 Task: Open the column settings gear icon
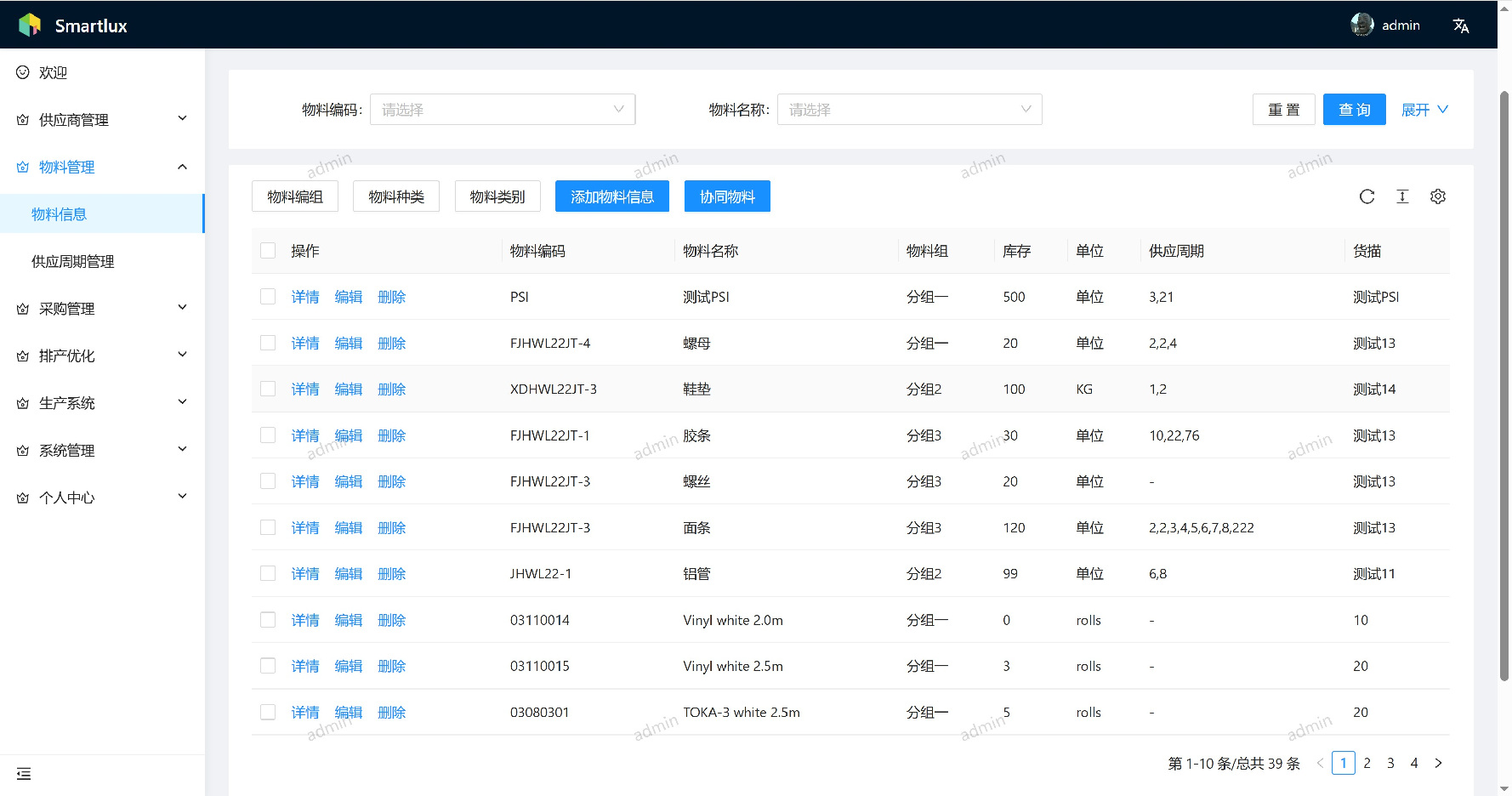click(x=1438, y=196)
